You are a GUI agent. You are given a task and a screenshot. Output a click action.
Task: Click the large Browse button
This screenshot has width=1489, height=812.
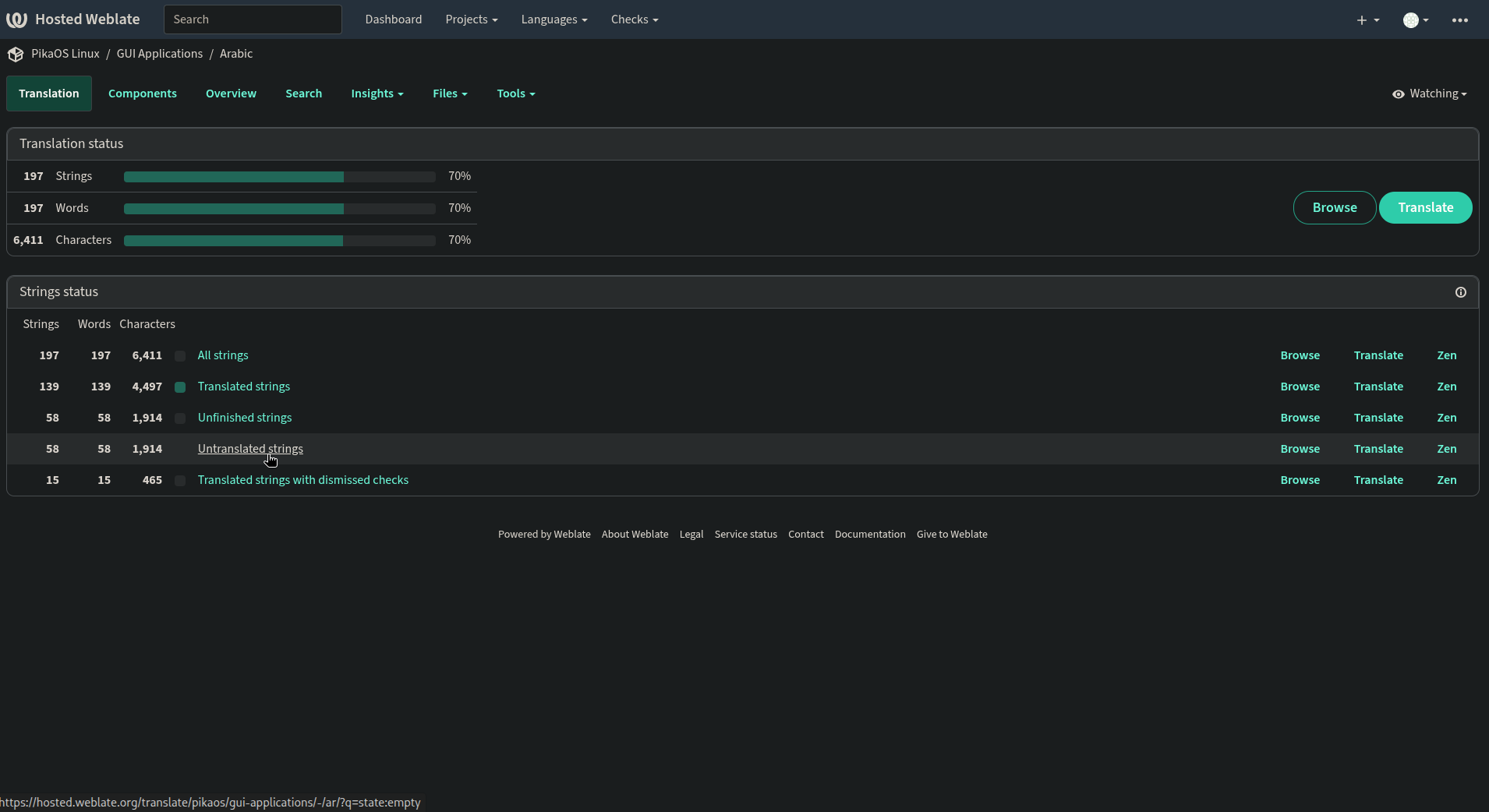coord(1335,207)
